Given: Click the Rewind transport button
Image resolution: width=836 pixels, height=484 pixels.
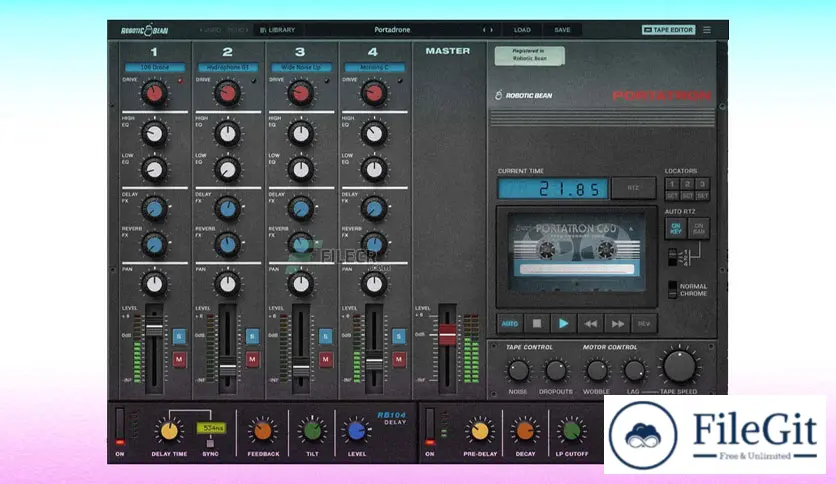Looking at the screenshot, I should point(590,324).
